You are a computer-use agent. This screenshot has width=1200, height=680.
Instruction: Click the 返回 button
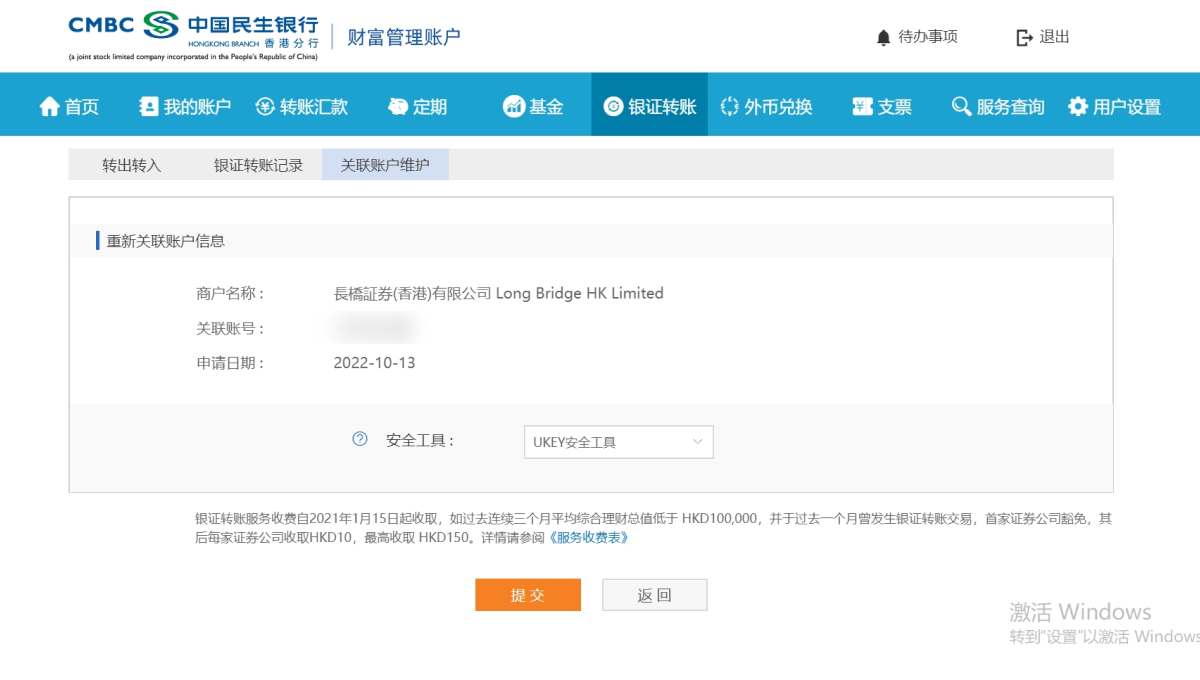(x=655, y=595)
